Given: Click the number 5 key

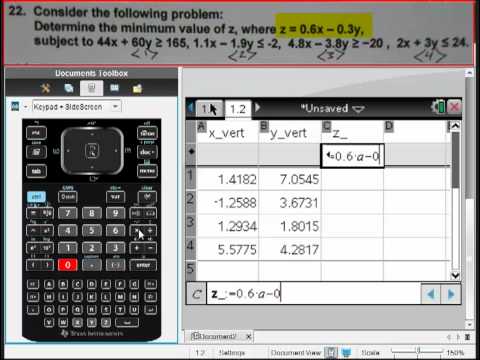Looking at the screenshot, I should click(x=92, y=231).
